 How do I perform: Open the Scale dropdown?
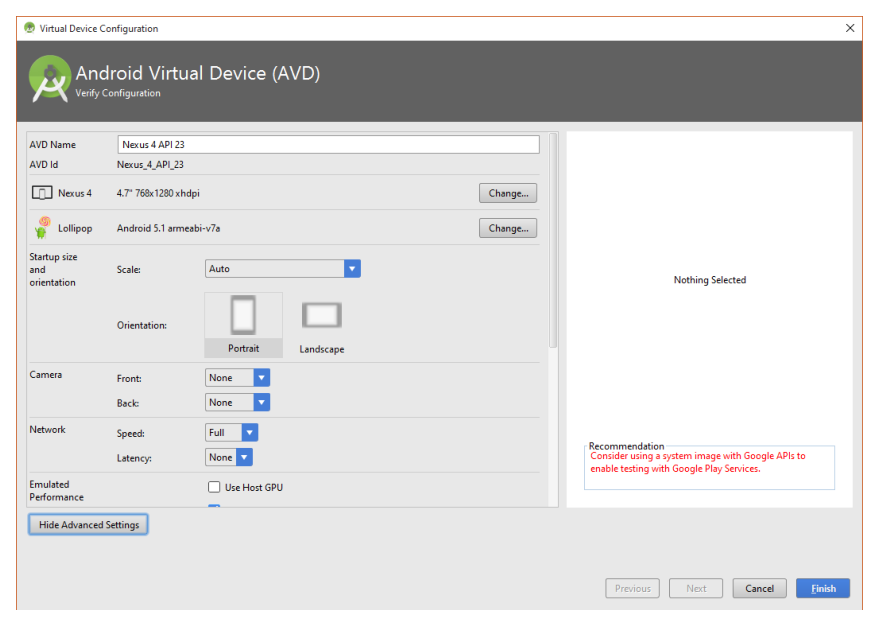pos(283,269)
